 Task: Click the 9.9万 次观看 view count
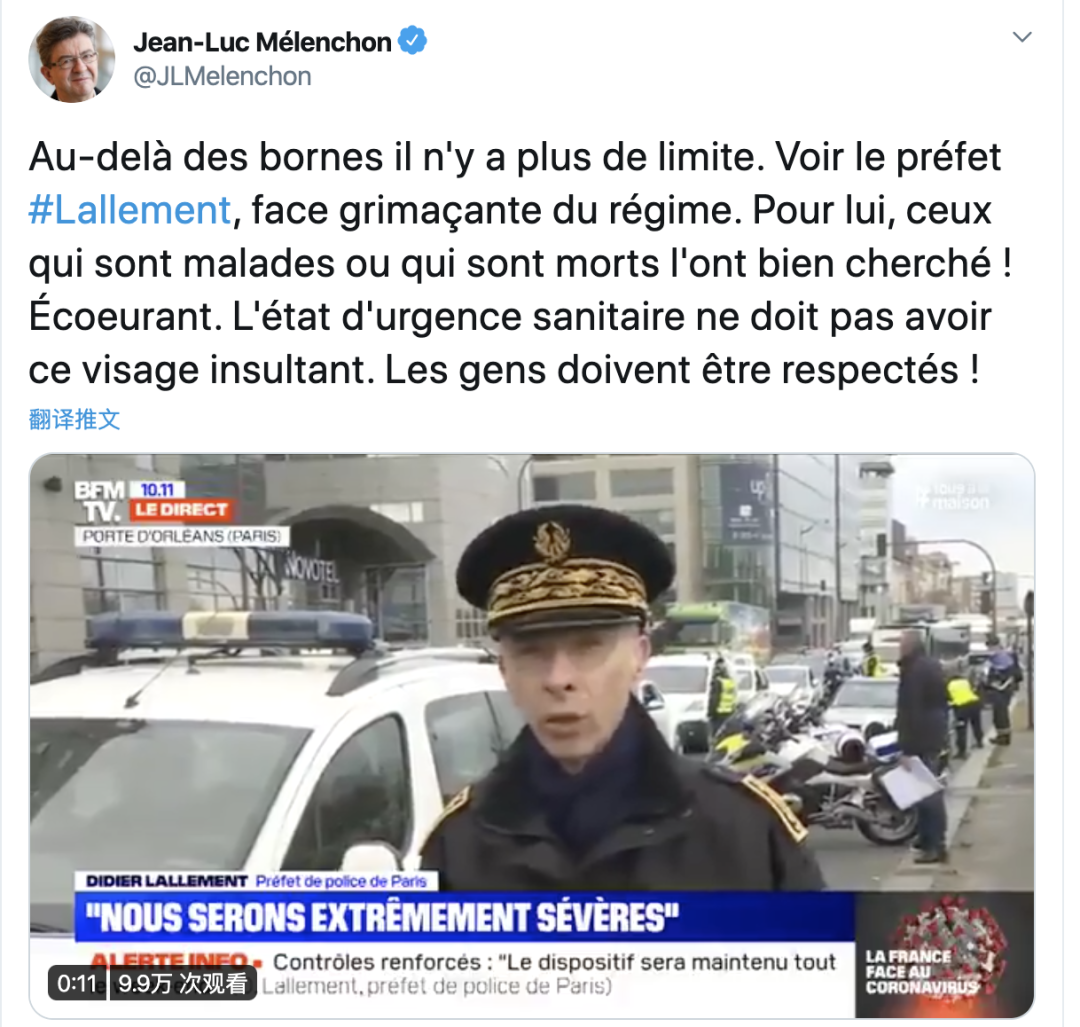tap(183, 983)
